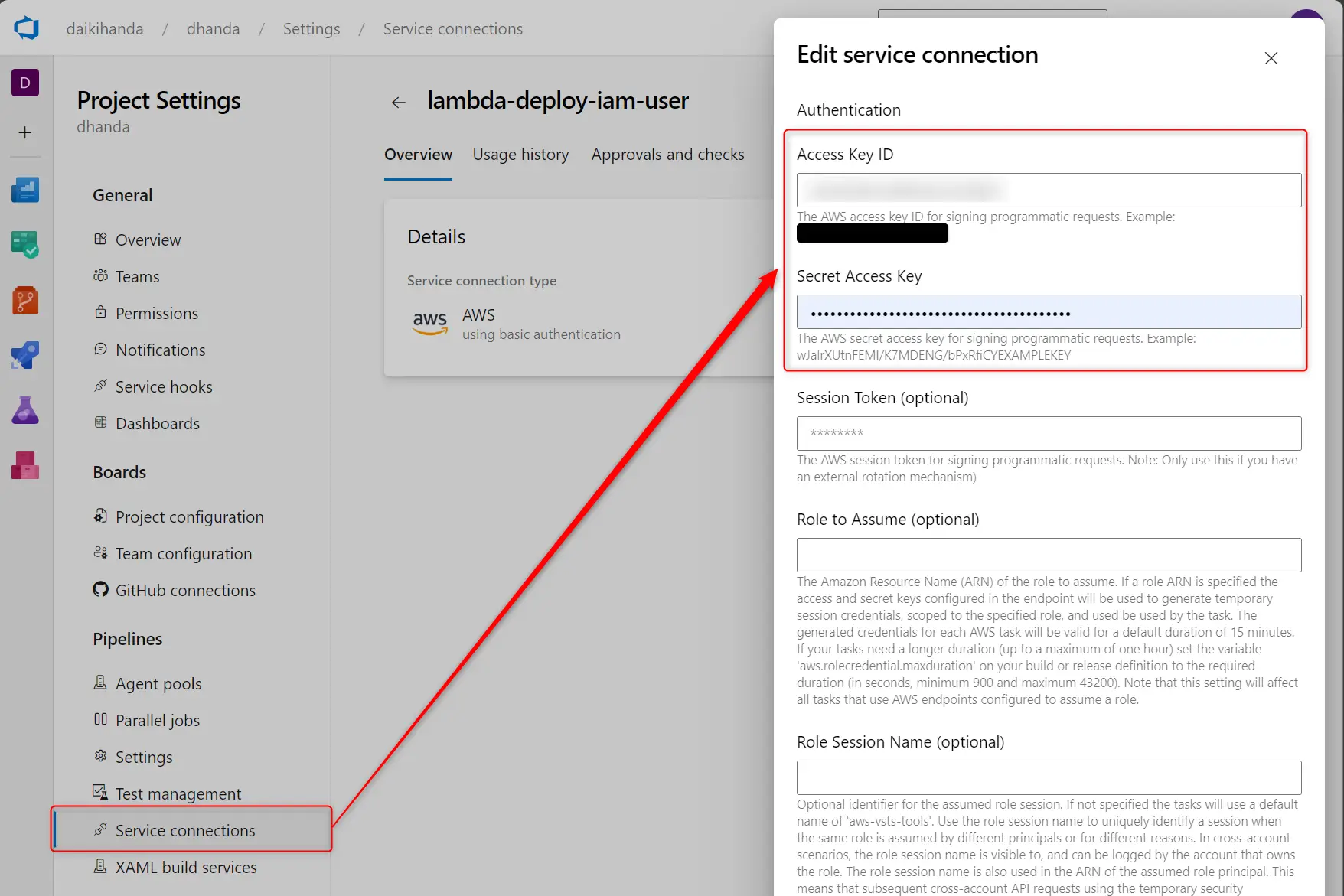Open the Boards hub sidebar icon
This screenshot has width=1344, height=896.
[x=25, y=245]
